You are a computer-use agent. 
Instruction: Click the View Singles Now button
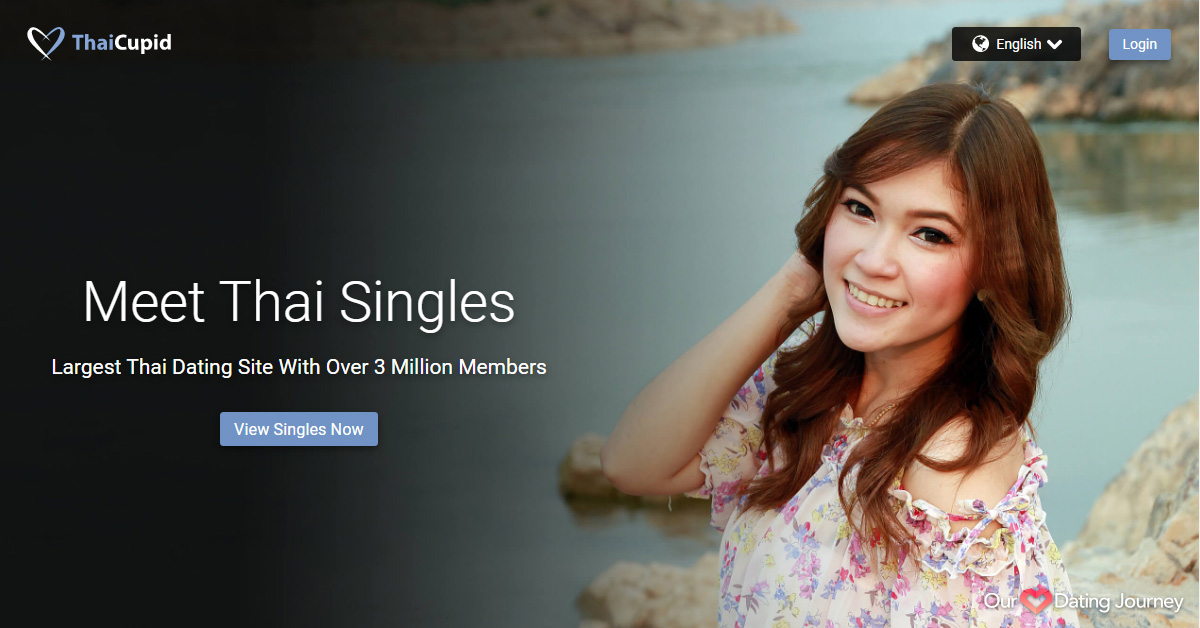tap(299, 429)
